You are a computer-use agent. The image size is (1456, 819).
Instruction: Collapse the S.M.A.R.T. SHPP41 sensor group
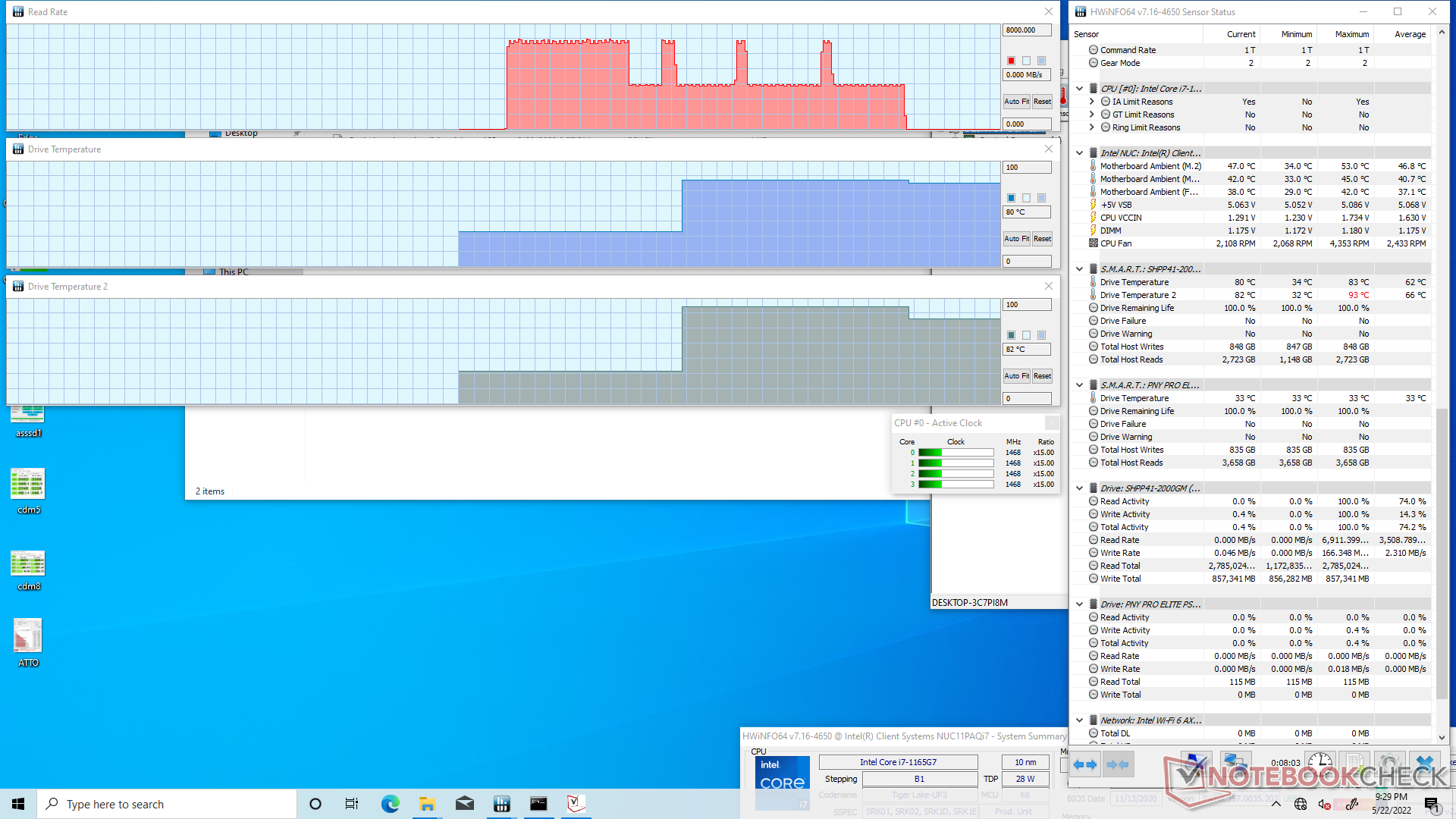tap(1079, 269)
